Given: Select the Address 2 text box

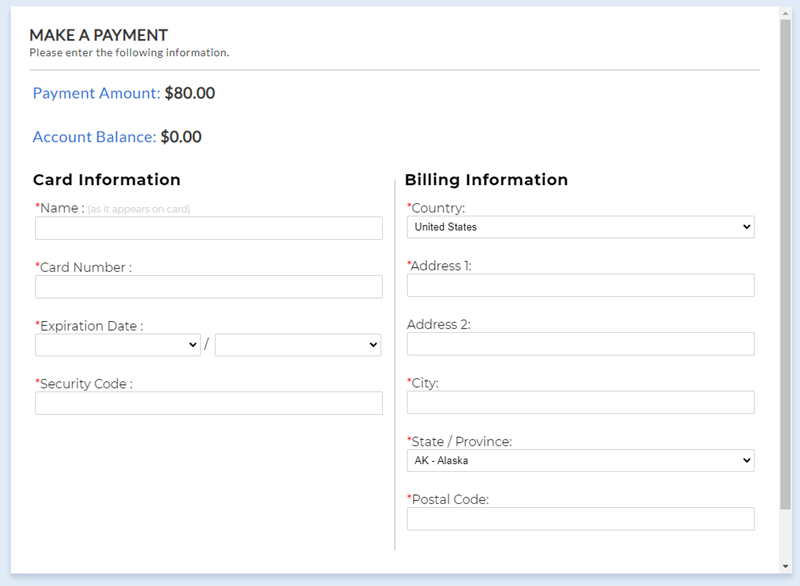Looking at the screenshot, I should [x=580, y=344].
